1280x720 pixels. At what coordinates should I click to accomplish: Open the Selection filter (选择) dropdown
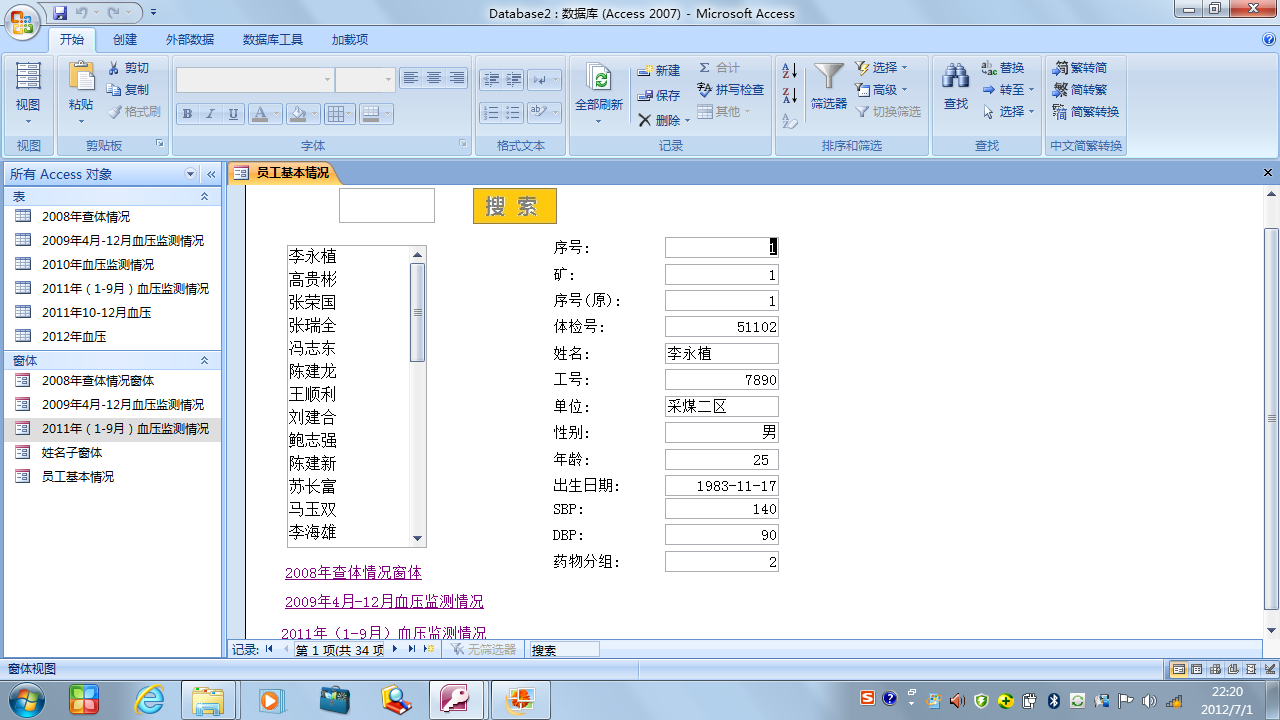(x=880, y=68)
